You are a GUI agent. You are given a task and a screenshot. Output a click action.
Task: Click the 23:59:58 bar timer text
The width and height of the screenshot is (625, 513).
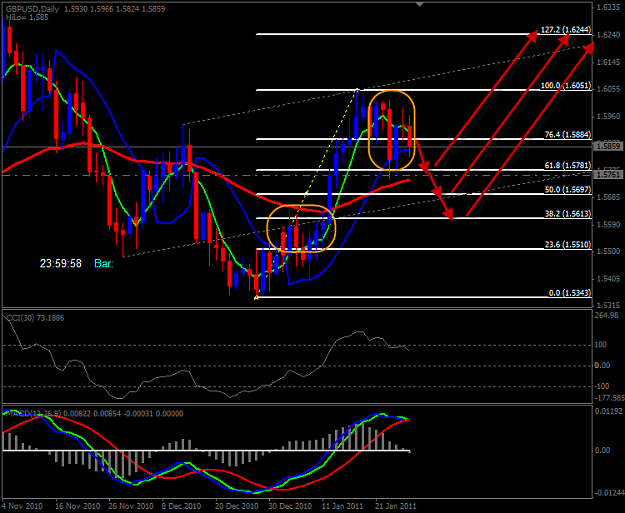pos(61,263)
